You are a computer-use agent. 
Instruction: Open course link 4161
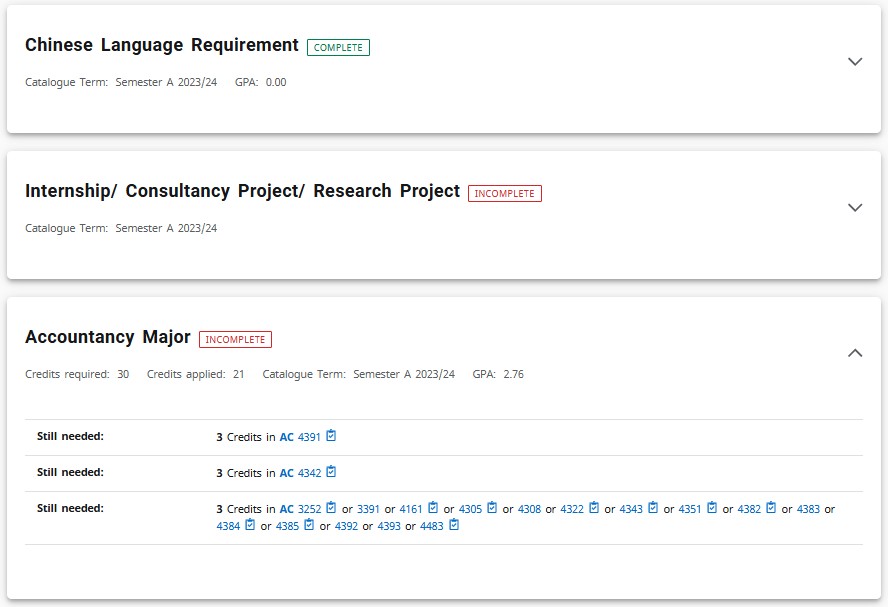click(x=411, y=509)
